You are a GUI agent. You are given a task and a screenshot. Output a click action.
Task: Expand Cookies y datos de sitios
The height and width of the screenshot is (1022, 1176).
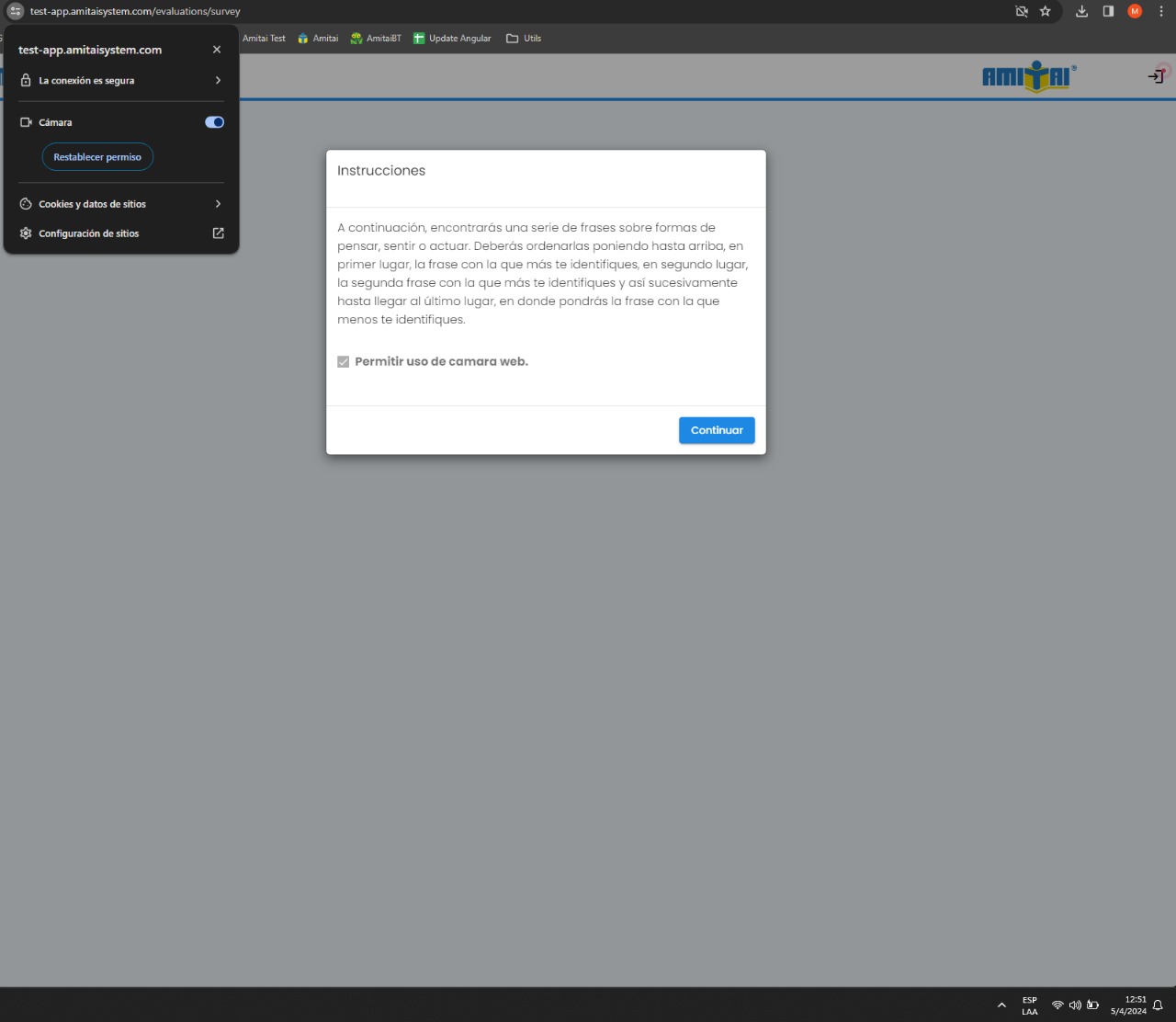tap(218, 204)
